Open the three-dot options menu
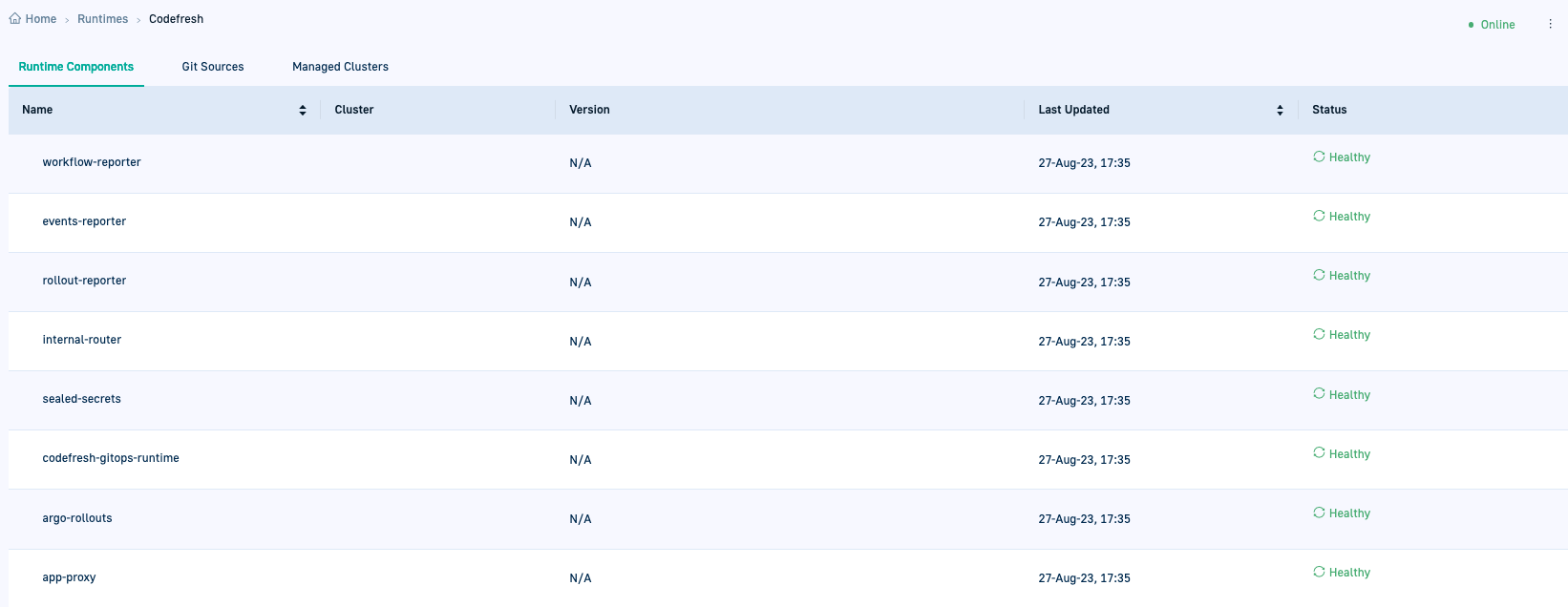Screen dimensions: 1568x607 click(x=1550, y=24)
